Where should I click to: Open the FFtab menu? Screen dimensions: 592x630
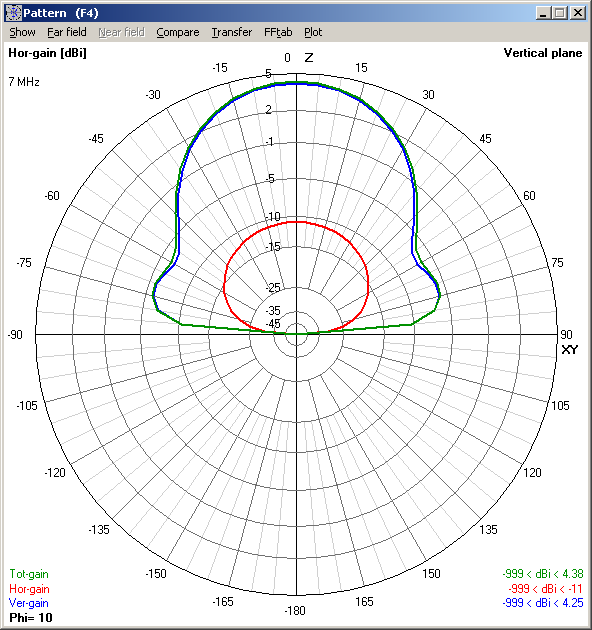click(278, 32)
